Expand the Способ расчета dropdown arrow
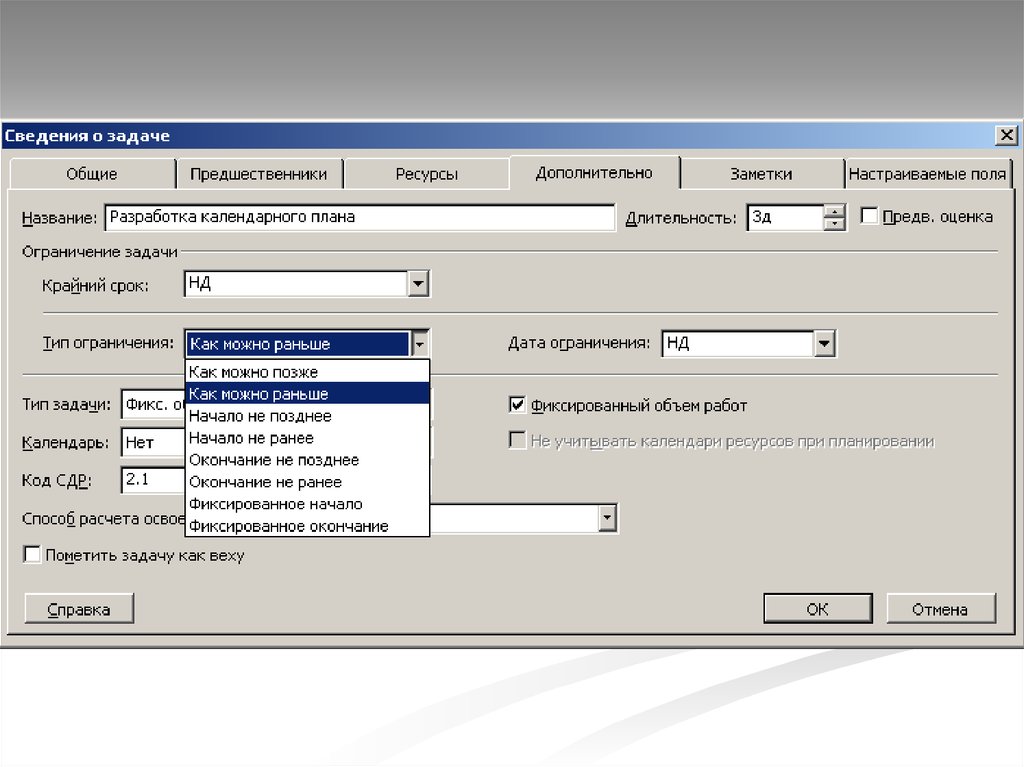The width and height of the screenshot is (1024, 767). (x=606, y=518)
